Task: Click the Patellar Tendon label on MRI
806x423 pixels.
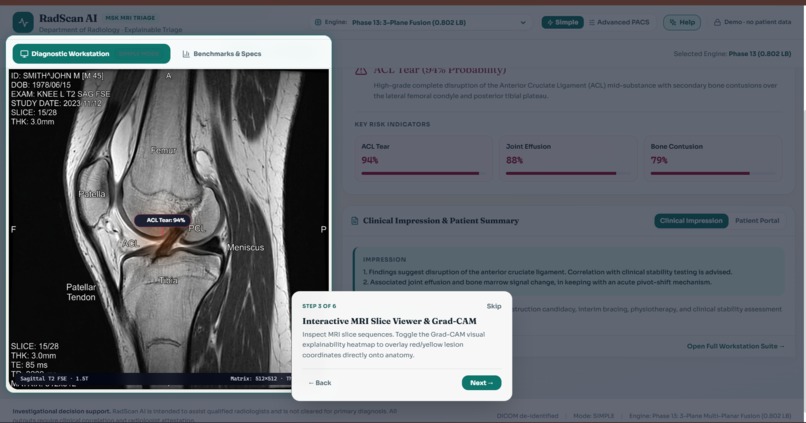Action: click(x=81, y=292)
